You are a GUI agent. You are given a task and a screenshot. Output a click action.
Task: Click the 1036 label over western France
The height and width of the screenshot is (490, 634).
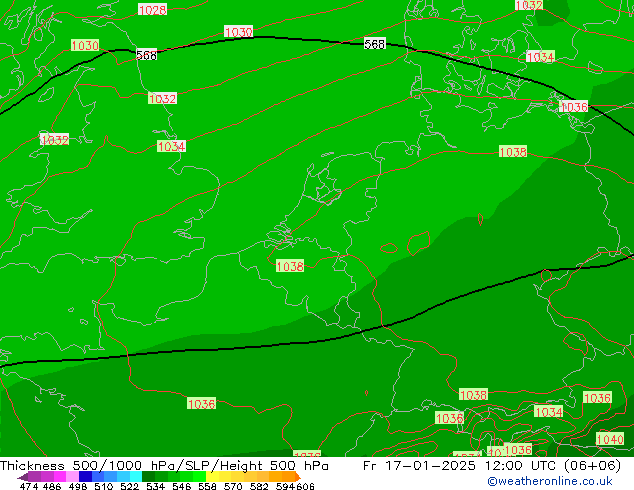(201, 403)
